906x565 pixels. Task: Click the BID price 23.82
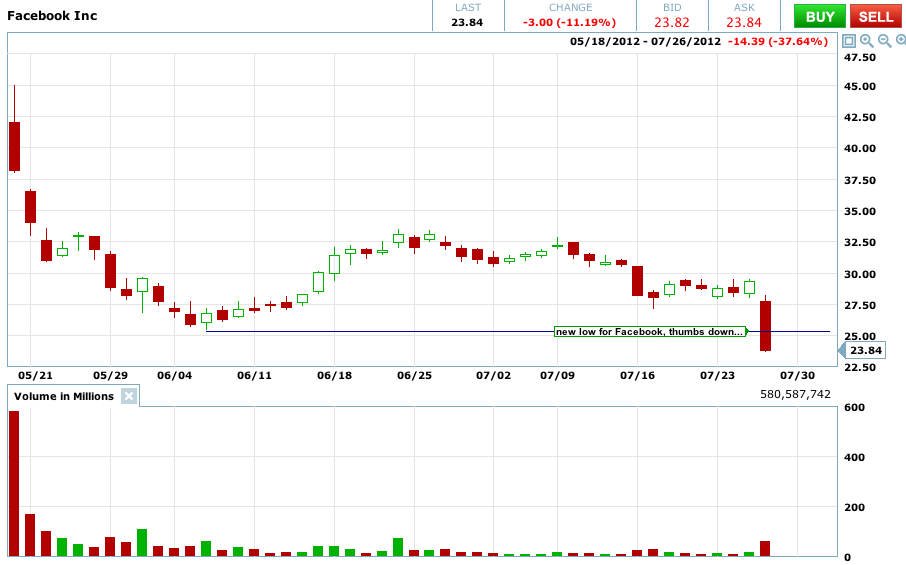671,23
